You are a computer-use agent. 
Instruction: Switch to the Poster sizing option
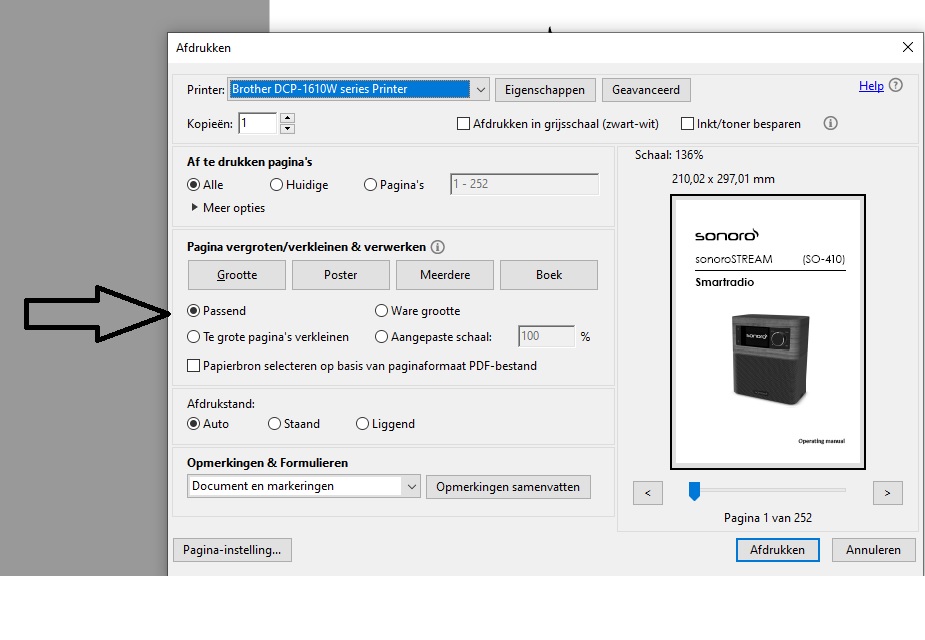point(340,275)
